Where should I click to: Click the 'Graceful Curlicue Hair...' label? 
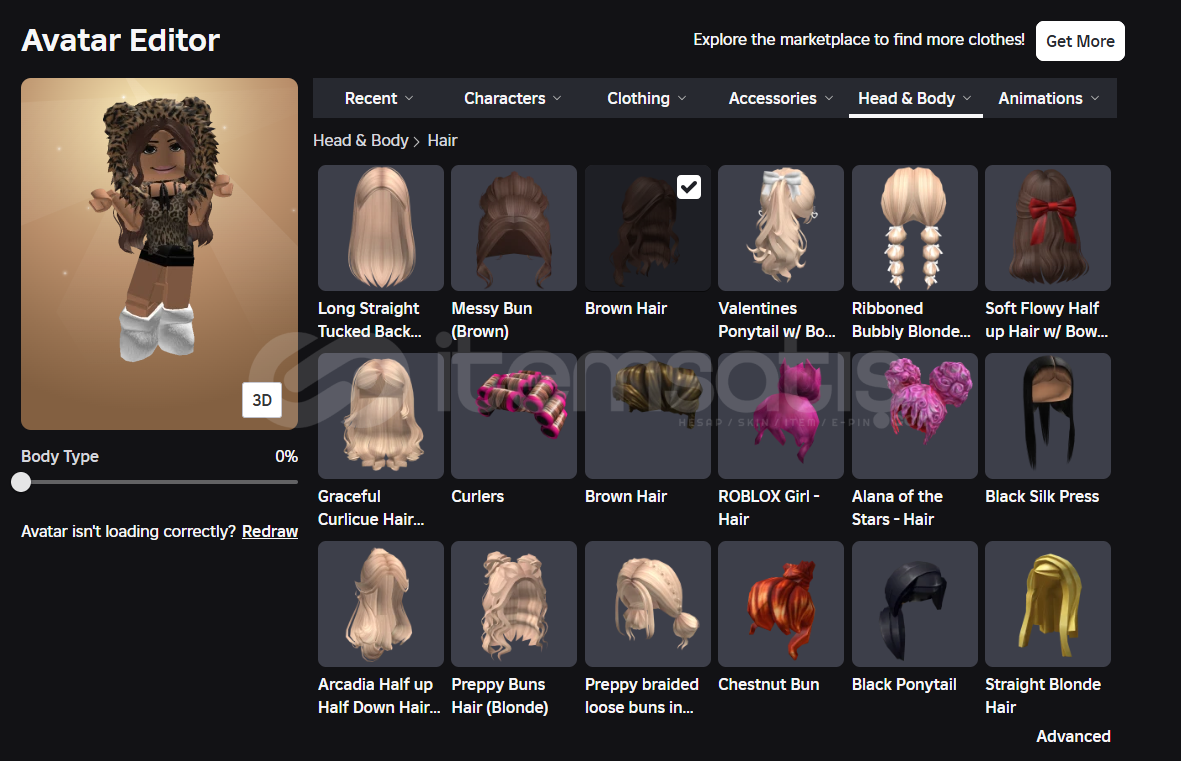click(x=371, y=508)
